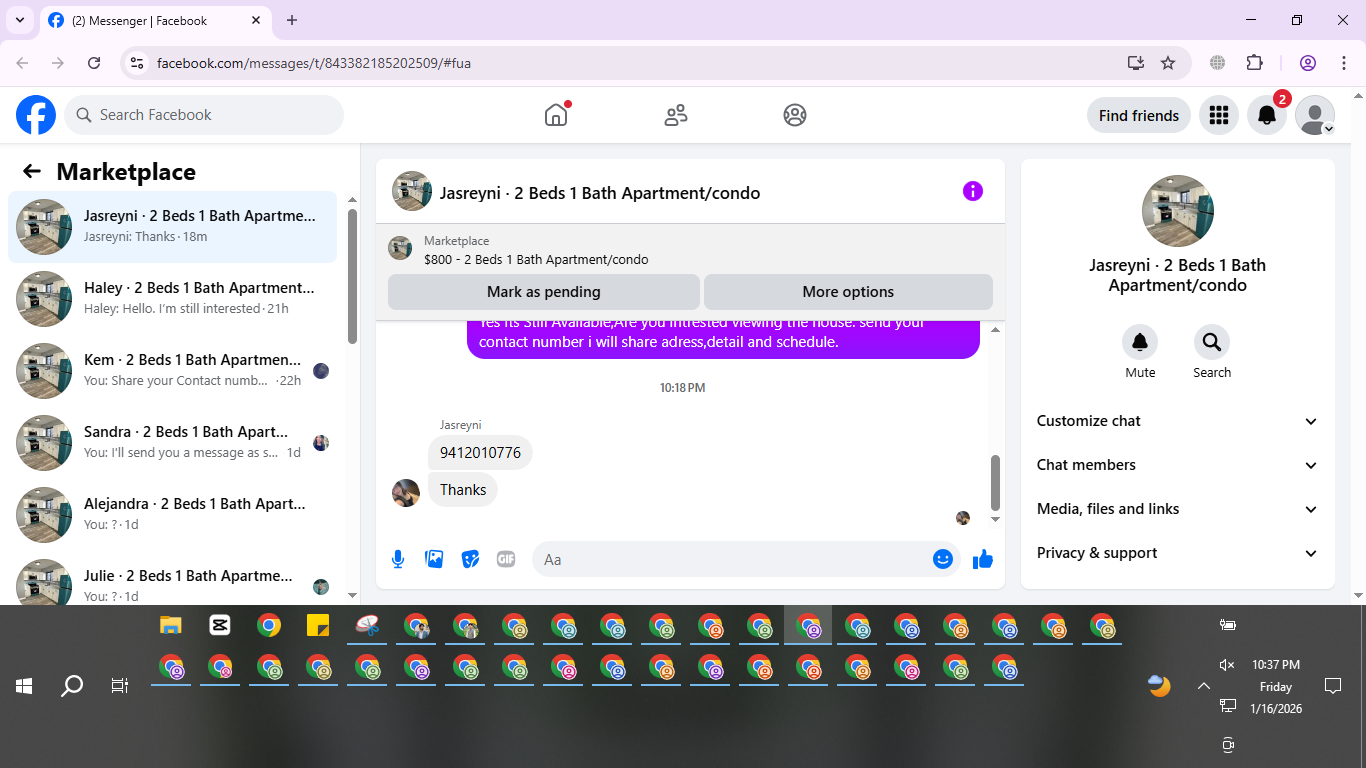View site information icon in address bar
1366x768 pixels.
137,63
